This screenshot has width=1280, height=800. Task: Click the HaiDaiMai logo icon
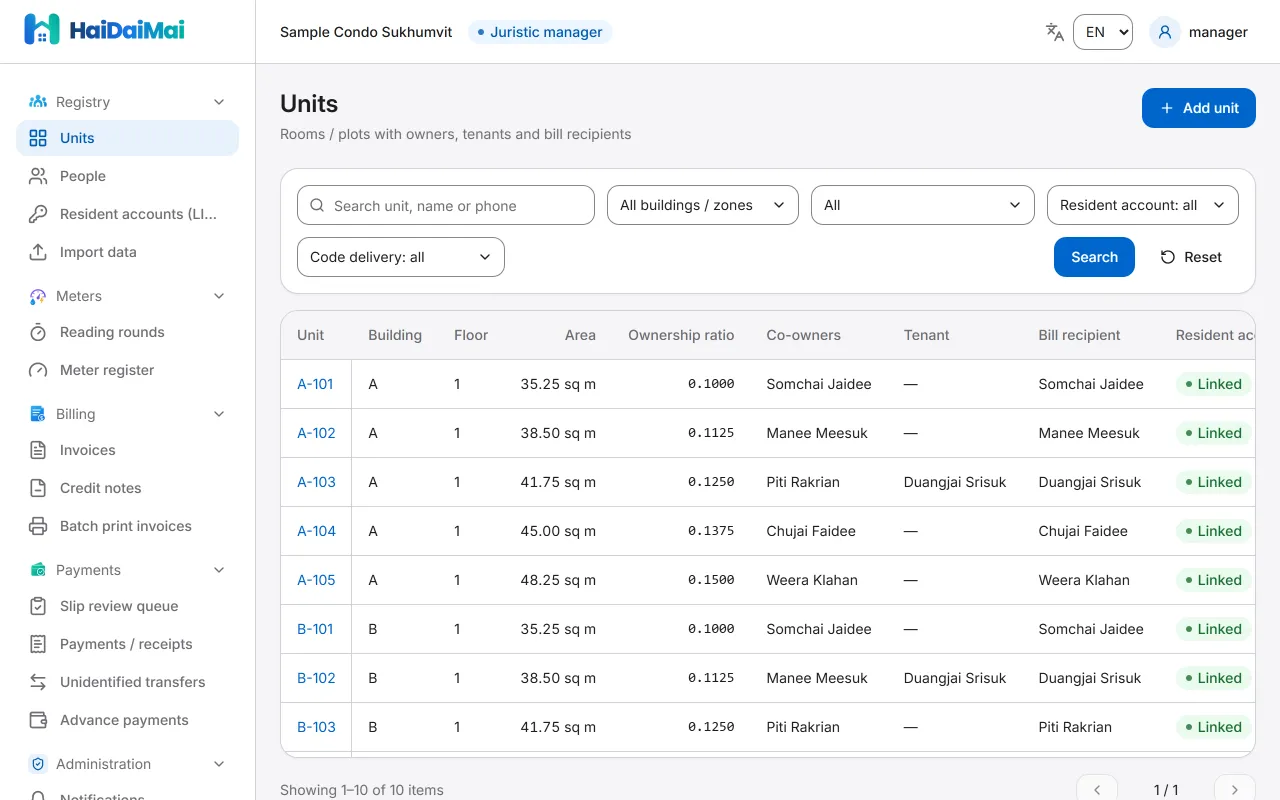[42, 30]
